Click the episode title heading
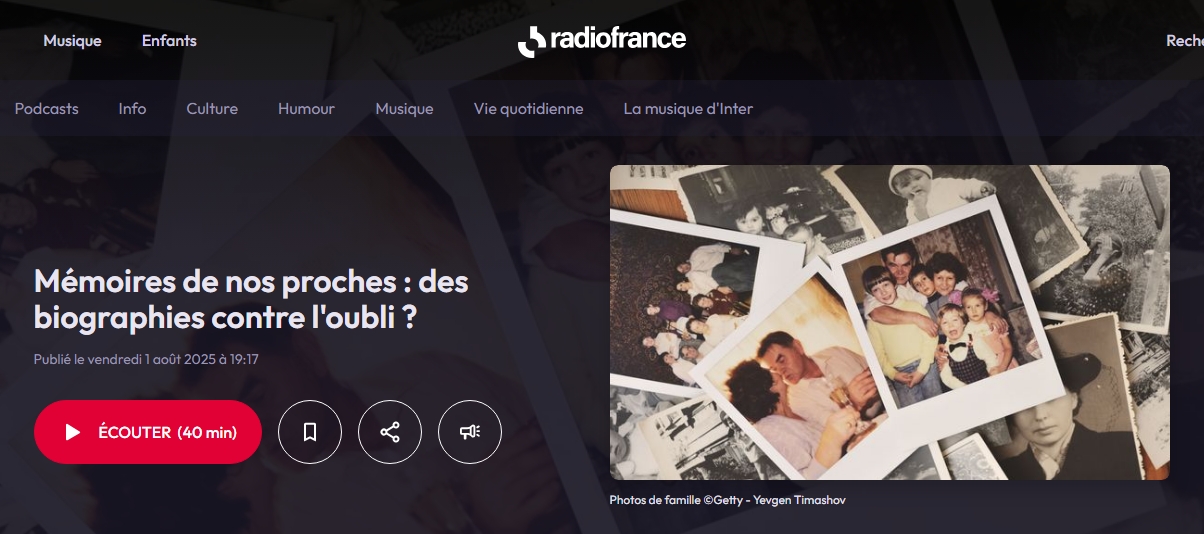The width and height of the screenshot is (1204, 534). pos(251,299)
